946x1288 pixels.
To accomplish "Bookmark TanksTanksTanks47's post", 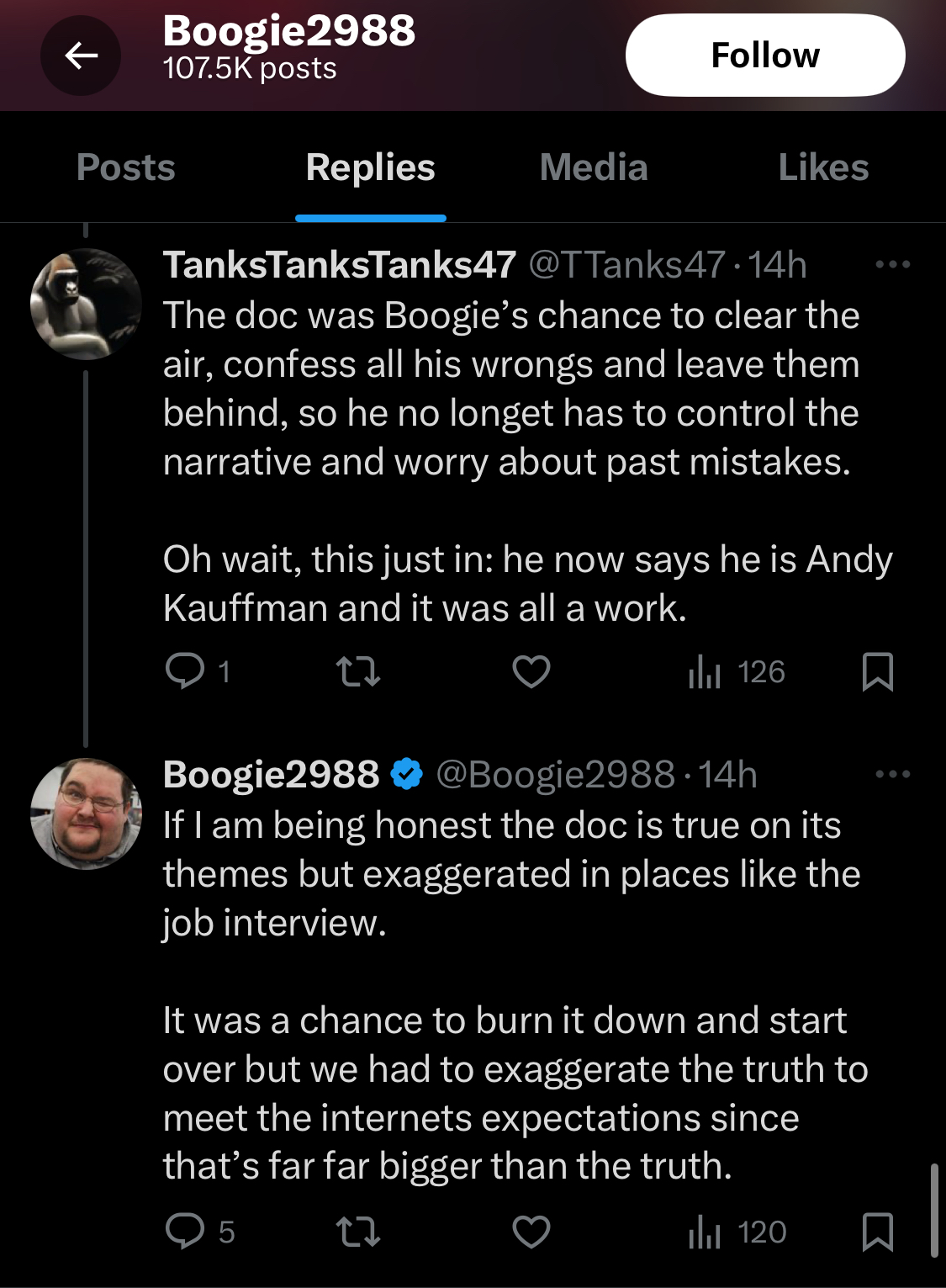I will tap(878, 671).
